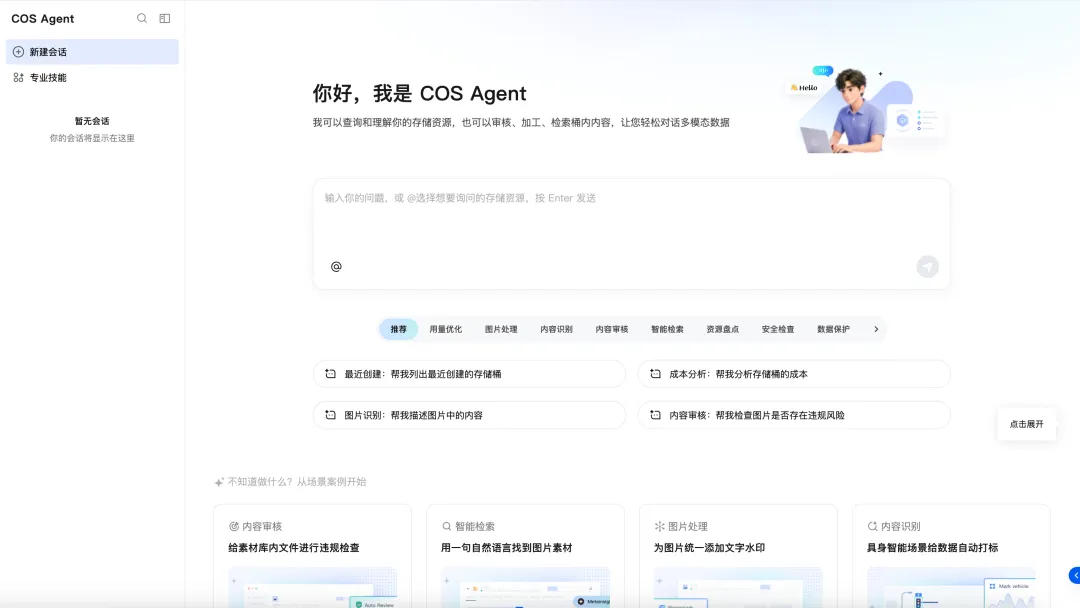Select the 数据保护 tab
This screenshot has height=608, width=1080.
833,329
